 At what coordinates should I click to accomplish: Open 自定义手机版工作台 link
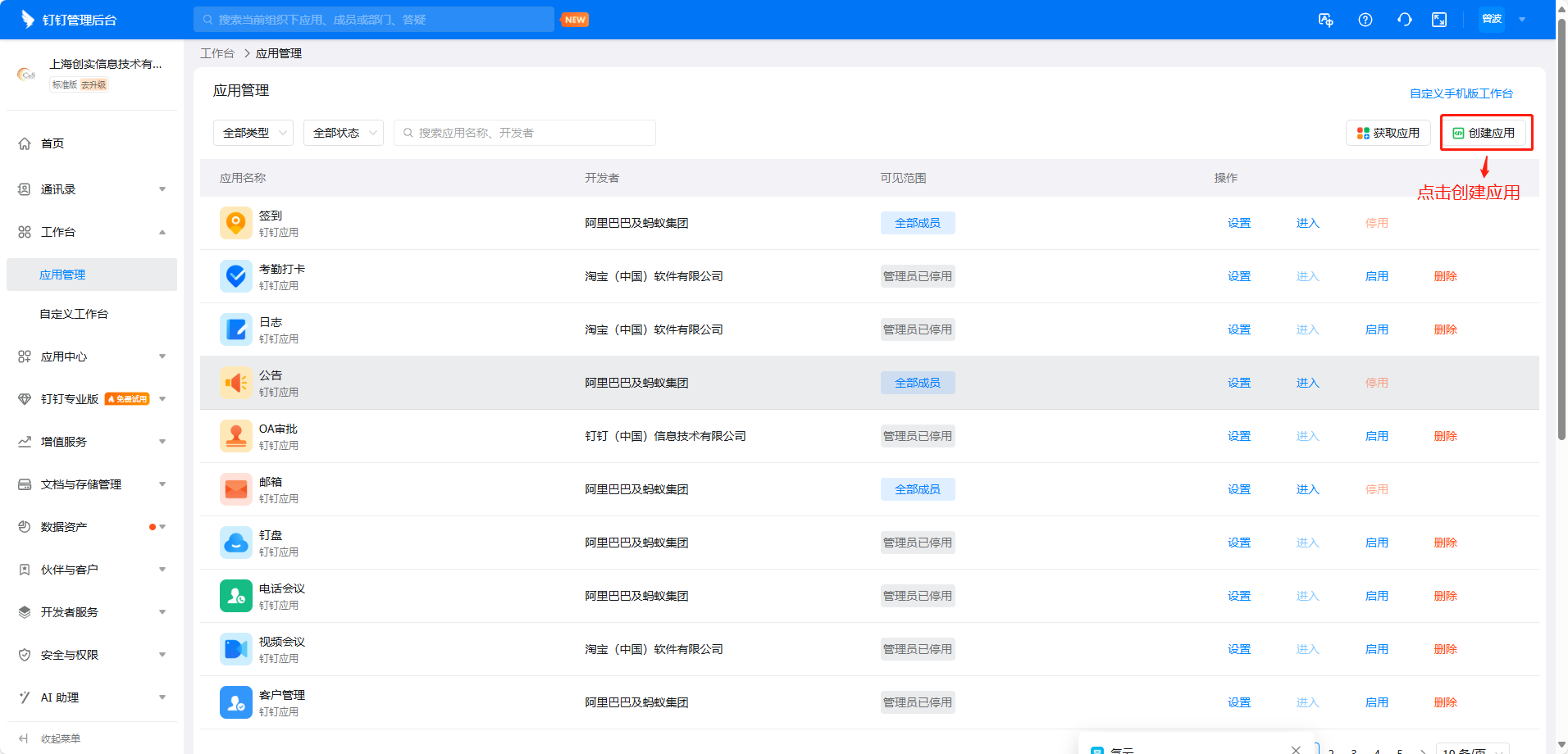point(1461,93)
